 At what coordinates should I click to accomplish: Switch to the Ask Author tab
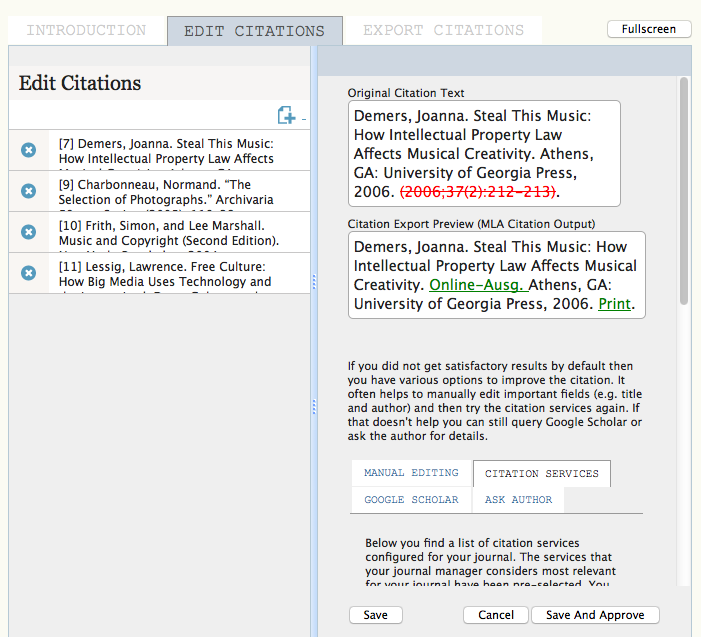(x=519, y=500)
